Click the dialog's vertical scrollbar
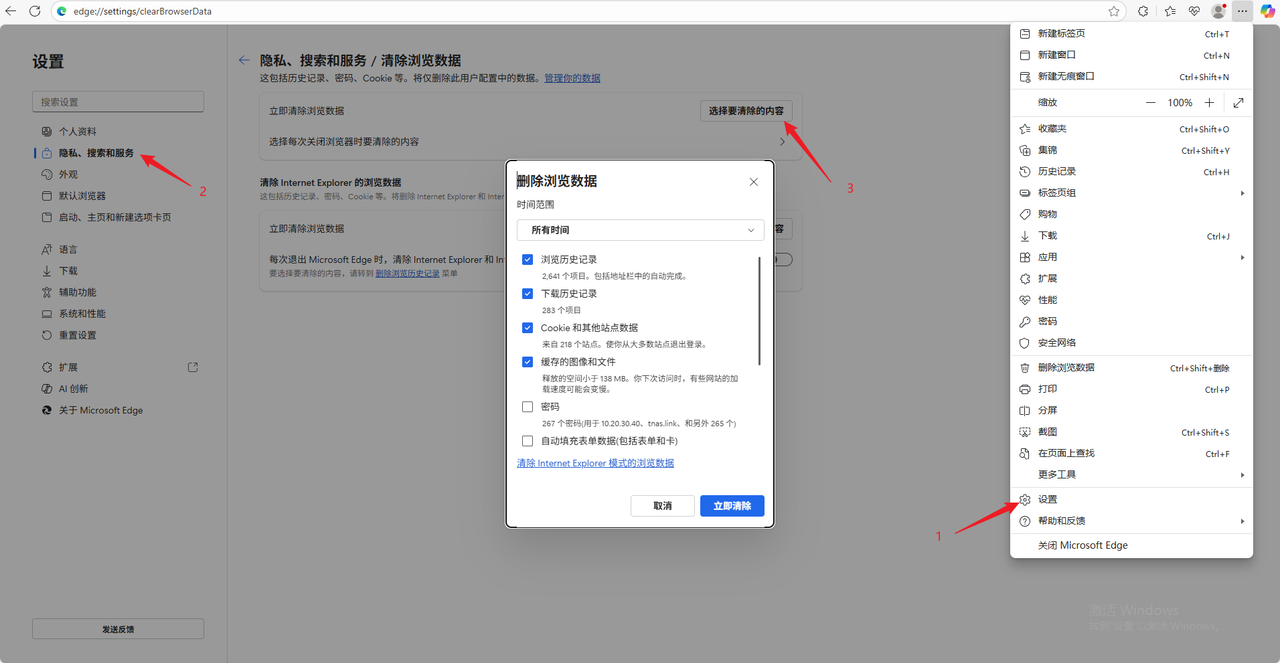1280x663 pixels. [759, 310]
